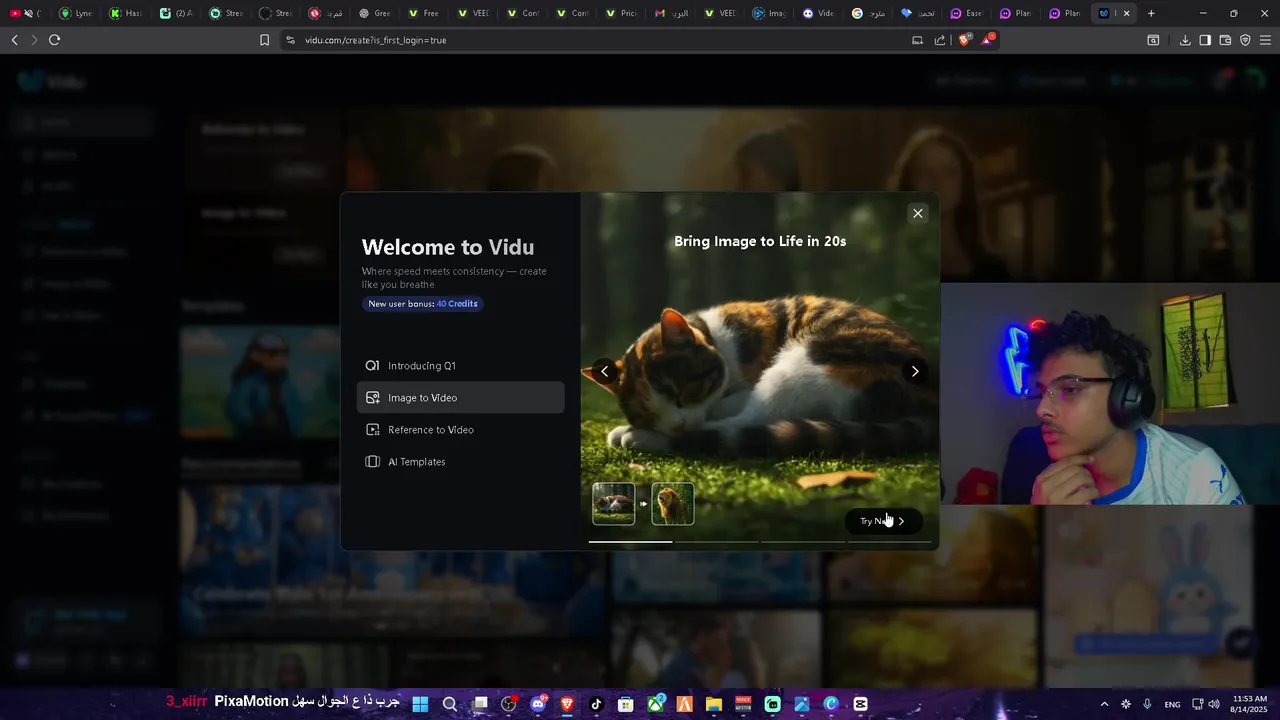Viewport: 1280px width, 720px height.
Task: Open Brave browser taskbar icon
Action: [568, 704]
